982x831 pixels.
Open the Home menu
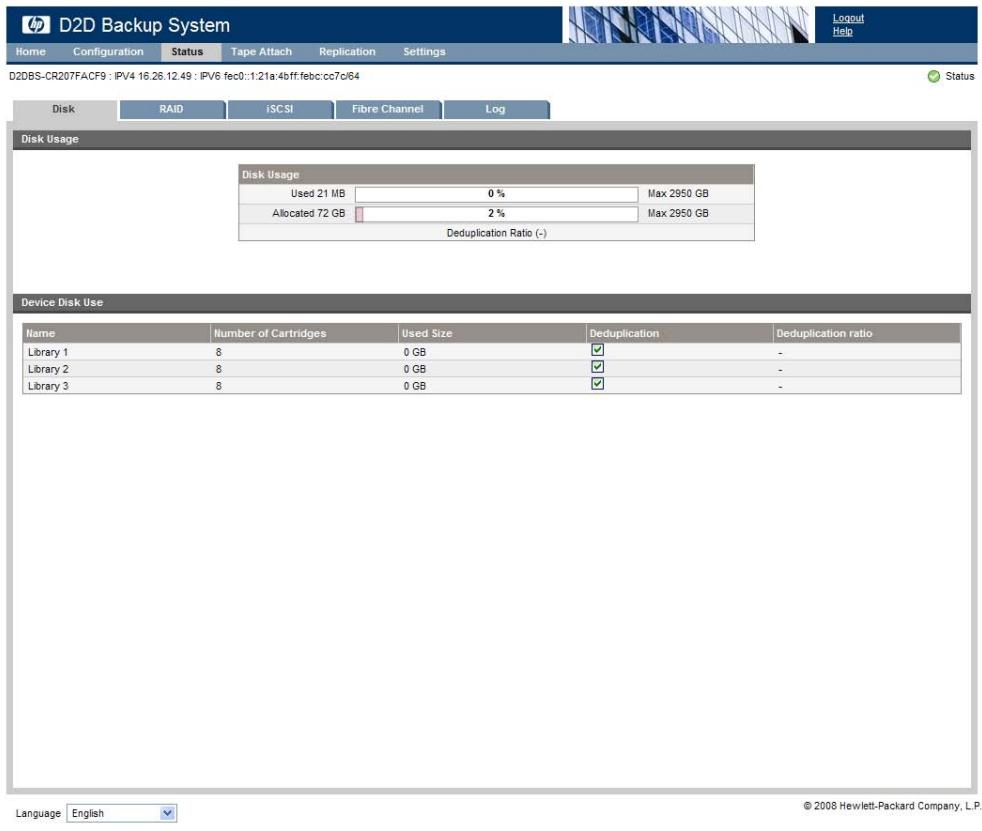31,52
